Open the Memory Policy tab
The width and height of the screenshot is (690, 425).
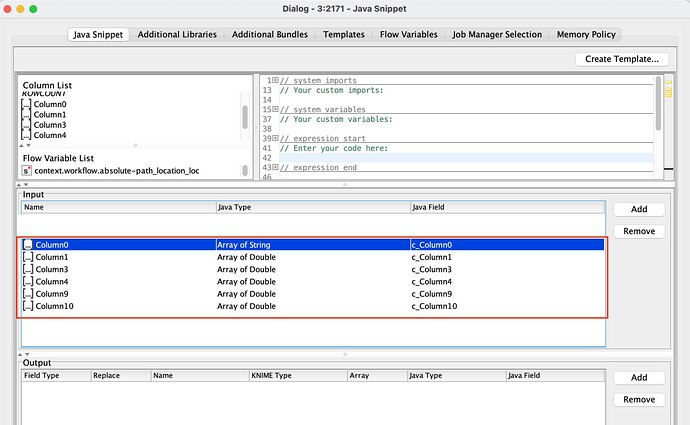[586, 34]
